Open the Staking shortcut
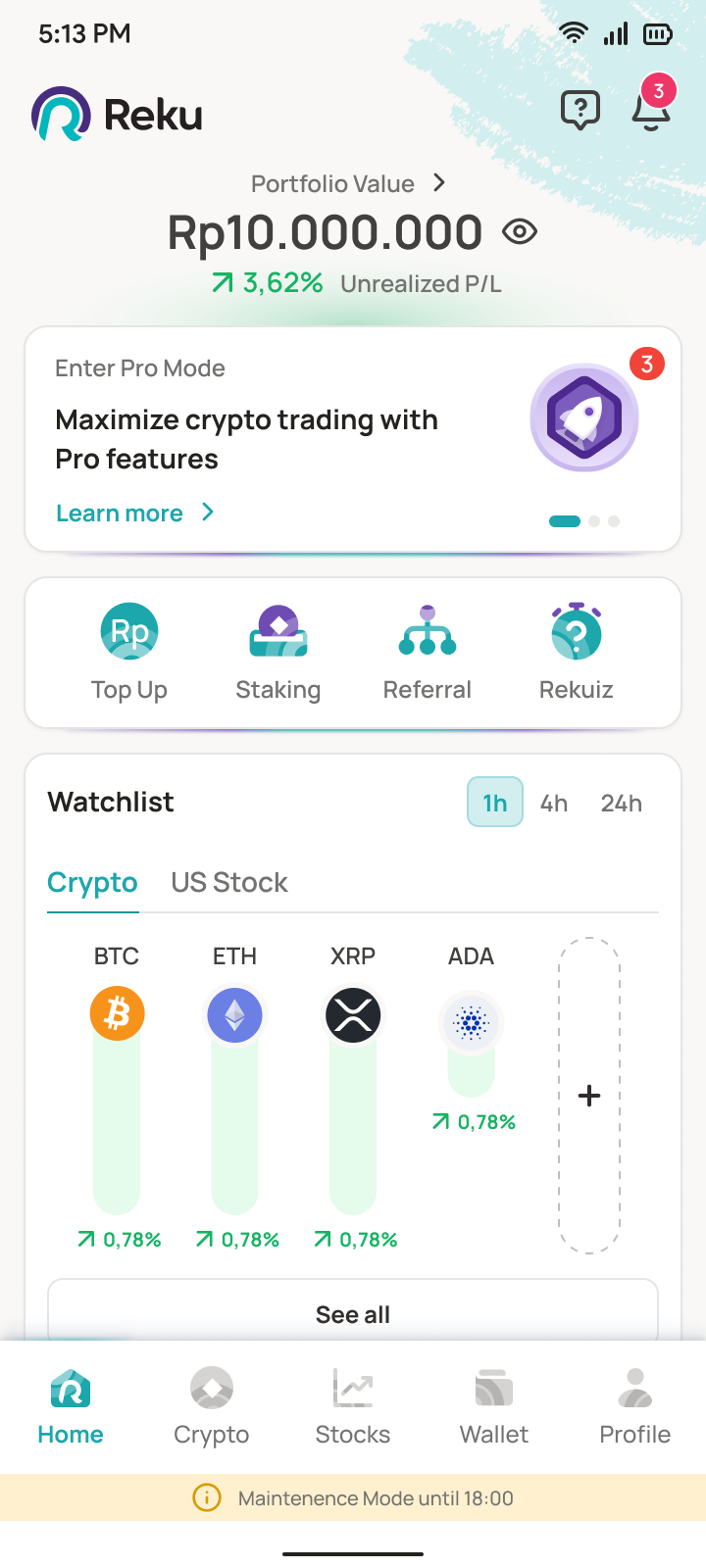Image resolution: width=706 pixels, height=1568 pixels. 278,632
